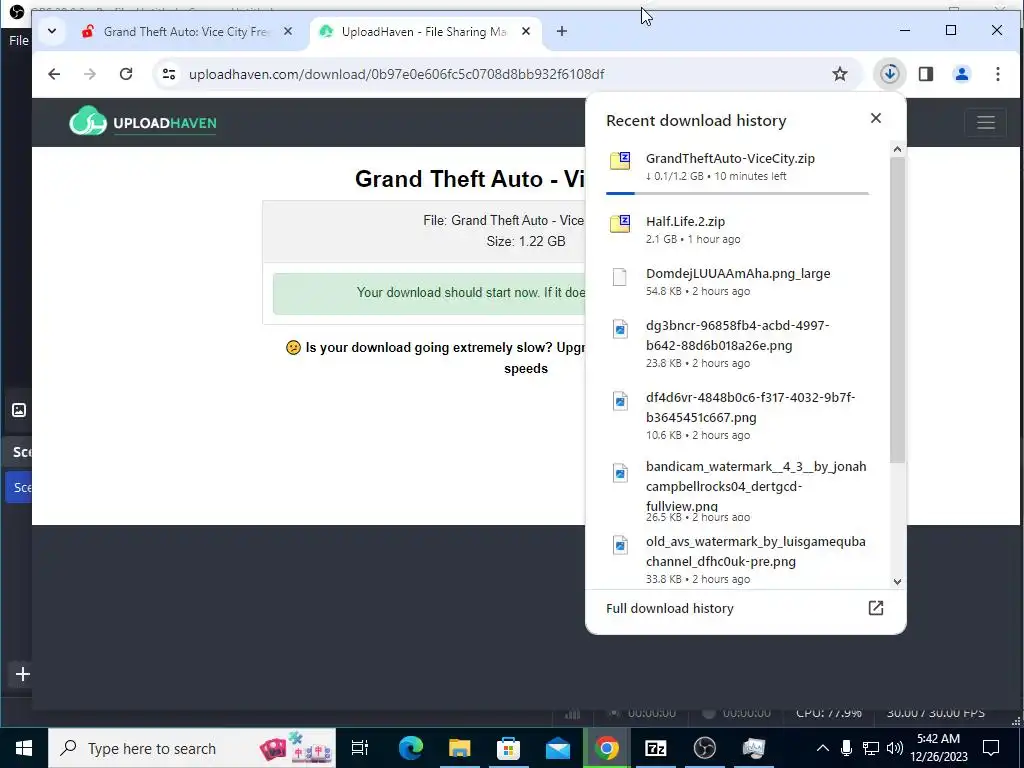Screen dimensions: 1024x768
Task: Click downloads list scroll up arrow
Action: point(897,150)
